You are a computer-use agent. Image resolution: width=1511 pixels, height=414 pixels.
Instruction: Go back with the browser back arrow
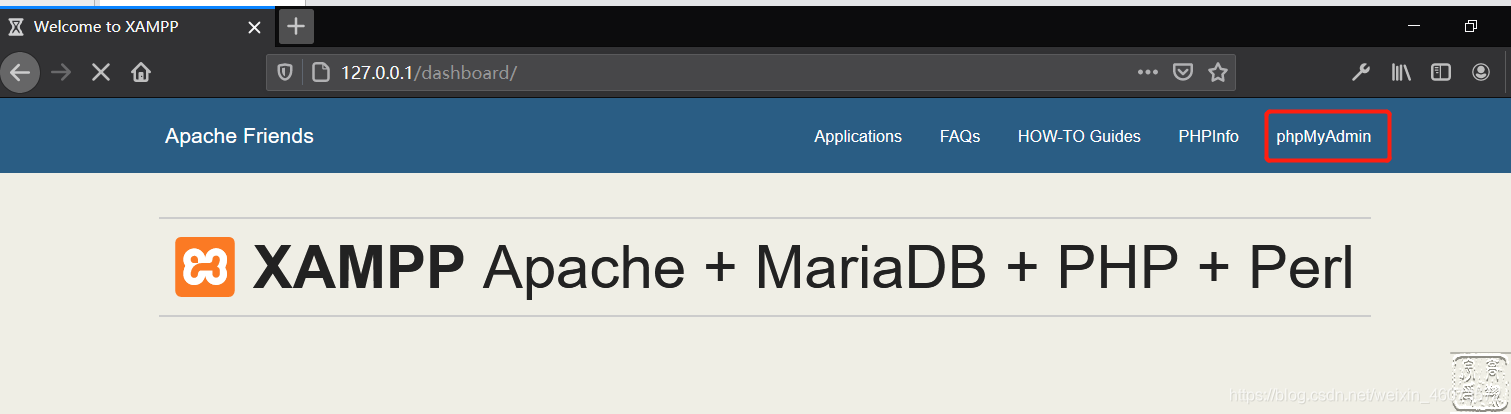(20, 72)
